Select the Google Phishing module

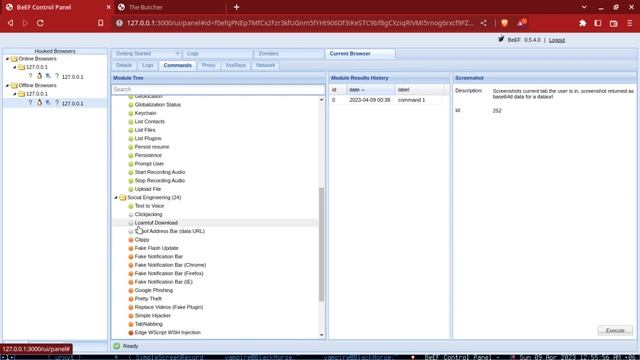point(153,290)
